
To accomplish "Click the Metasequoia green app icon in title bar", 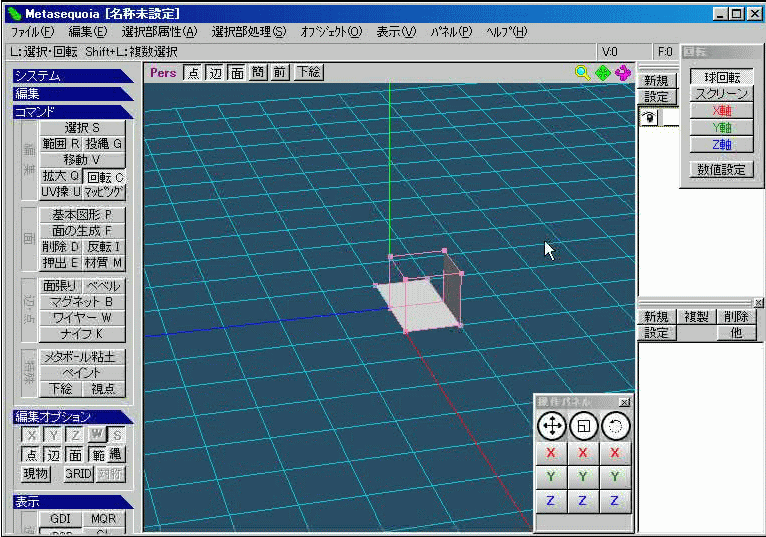I will 15,14.
